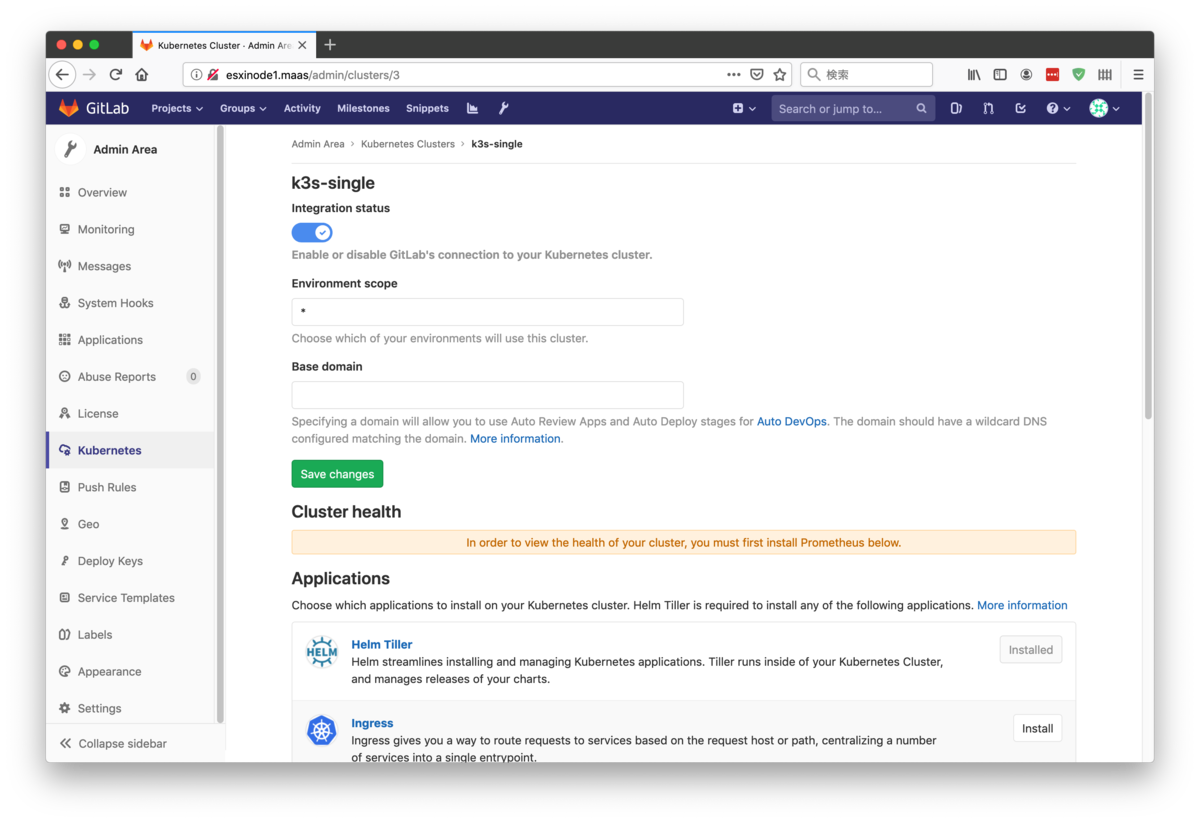Click the Helm Tiller logo
1200x823 pixels.
click(322, 652)
